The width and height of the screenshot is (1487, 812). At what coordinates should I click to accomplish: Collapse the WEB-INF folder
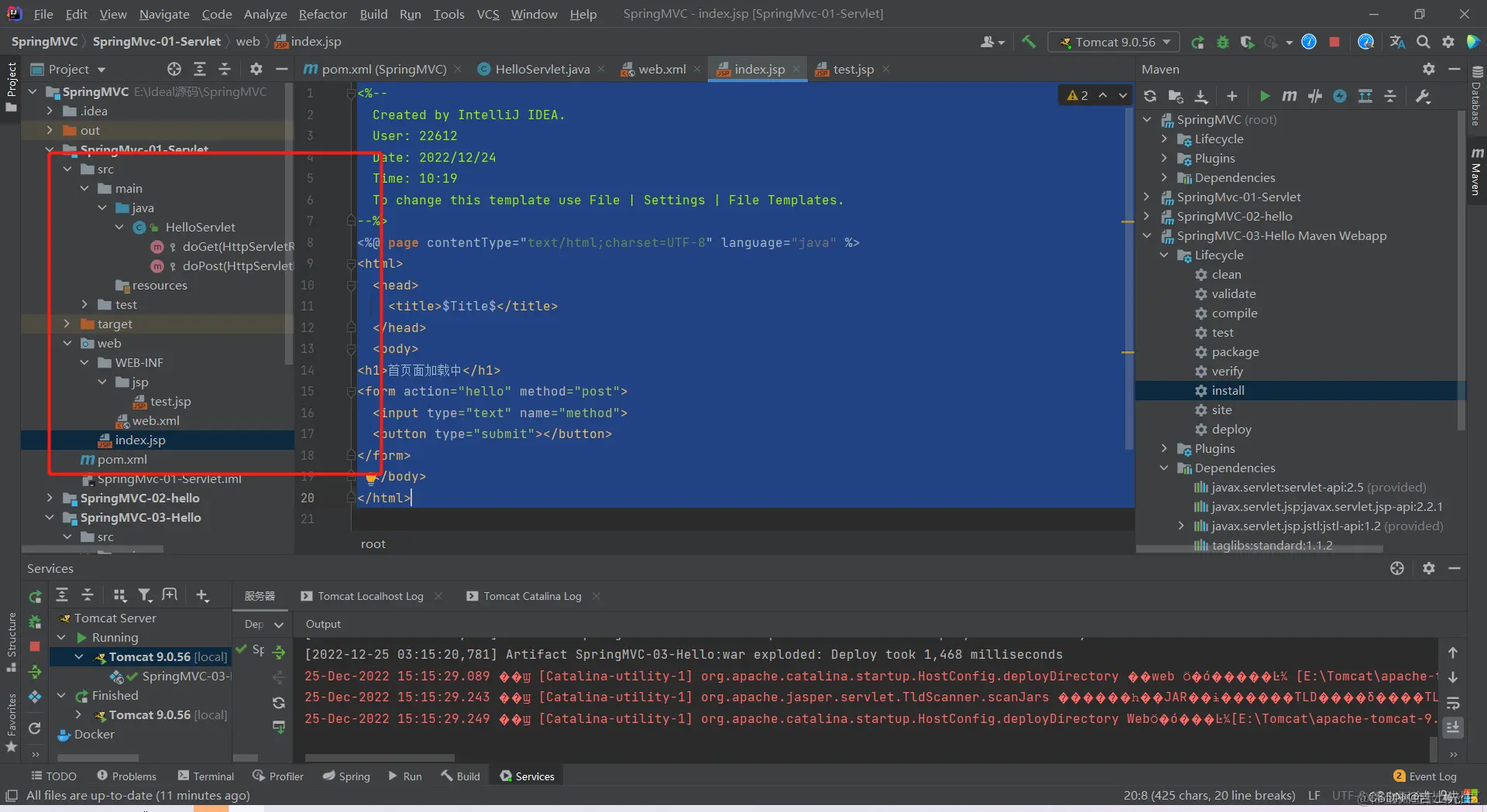[x=84, y=362]
